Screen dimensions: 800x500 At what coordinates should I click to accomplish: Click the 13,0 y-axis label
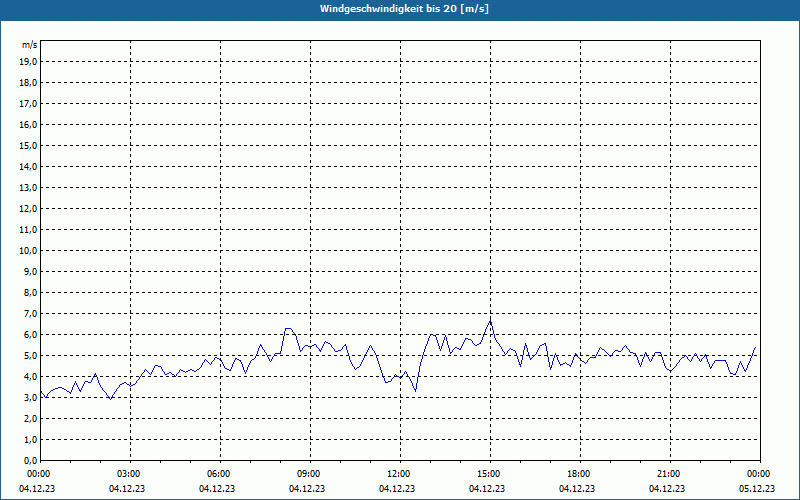point(28,188)
